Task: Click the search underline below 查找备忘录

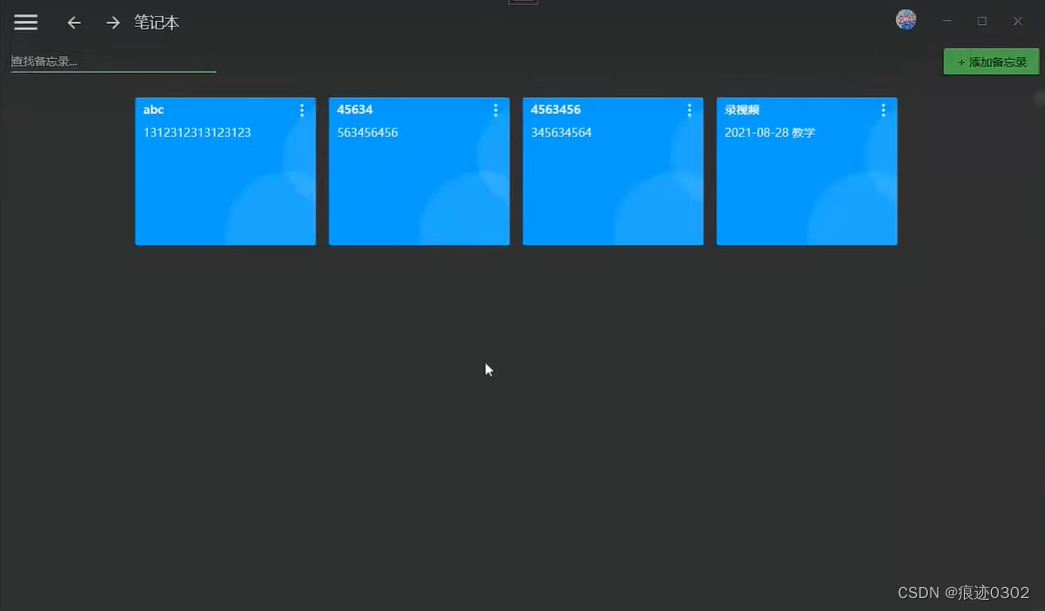Action: coord(113,72)
